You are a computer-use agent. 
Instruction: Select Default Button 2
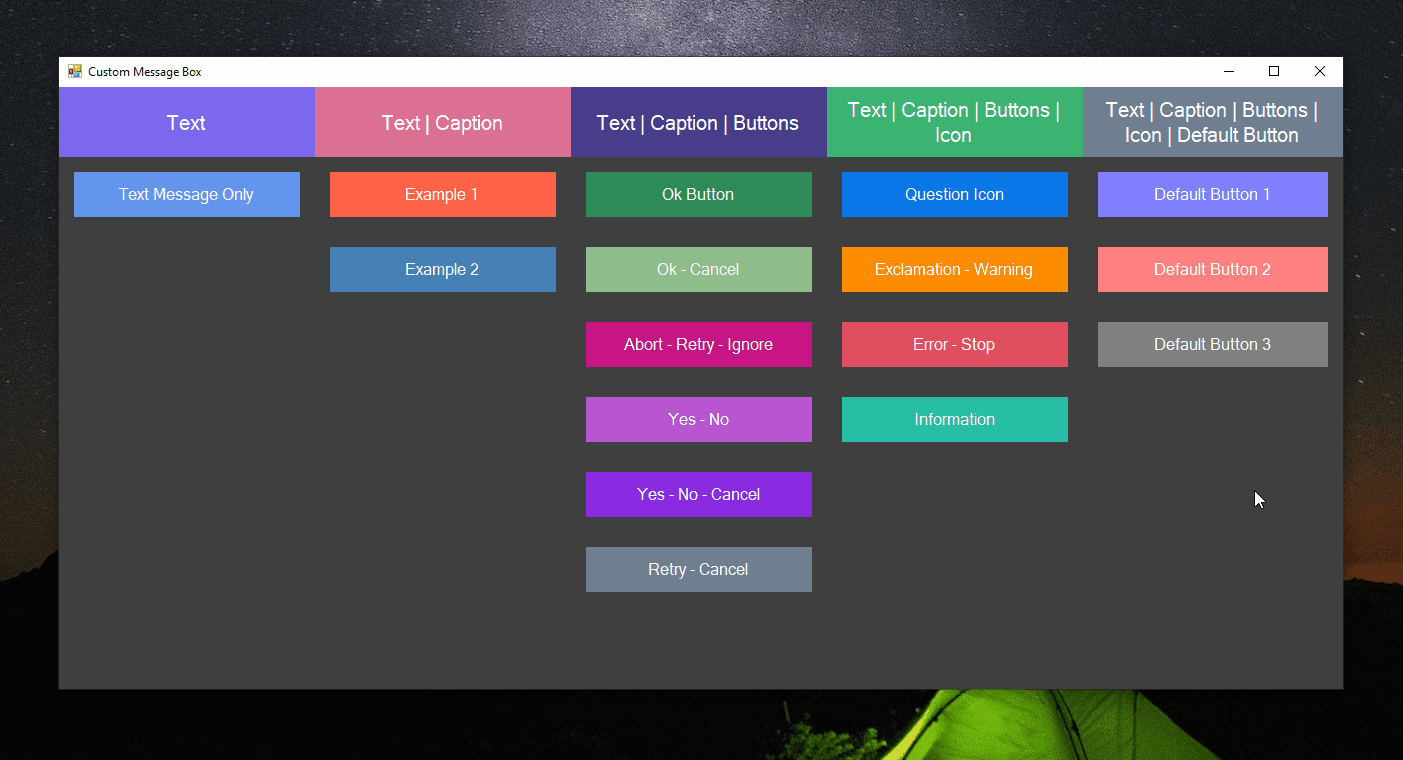click(1212, 269)
